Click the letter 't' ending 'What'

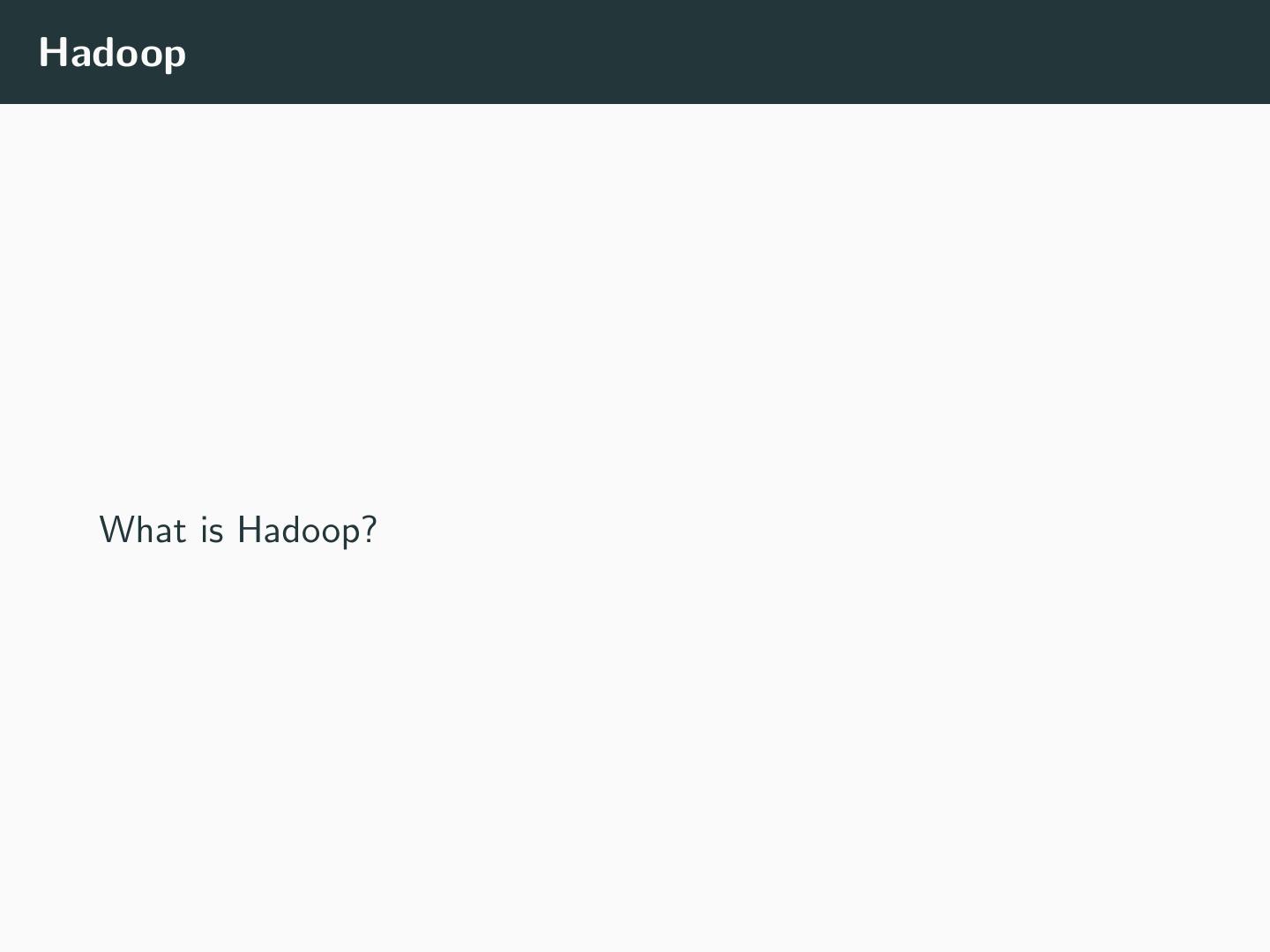pos(180,531)
